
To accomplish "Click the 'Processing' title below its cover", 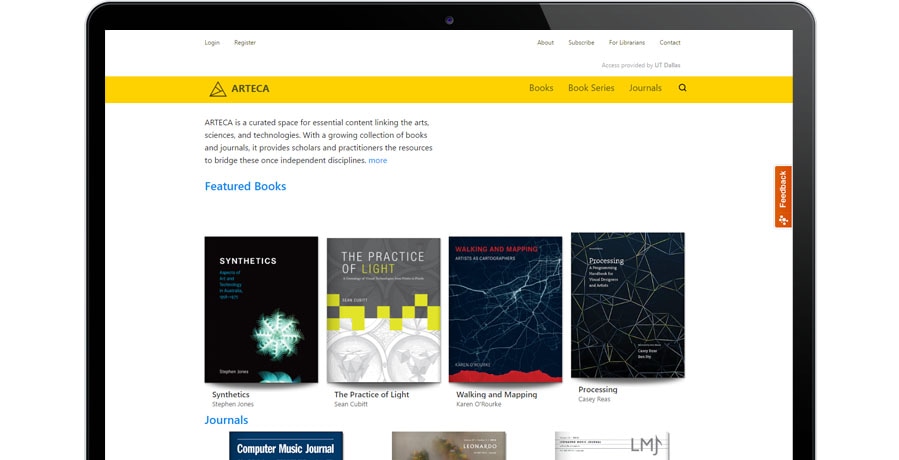I will [597, 389].
